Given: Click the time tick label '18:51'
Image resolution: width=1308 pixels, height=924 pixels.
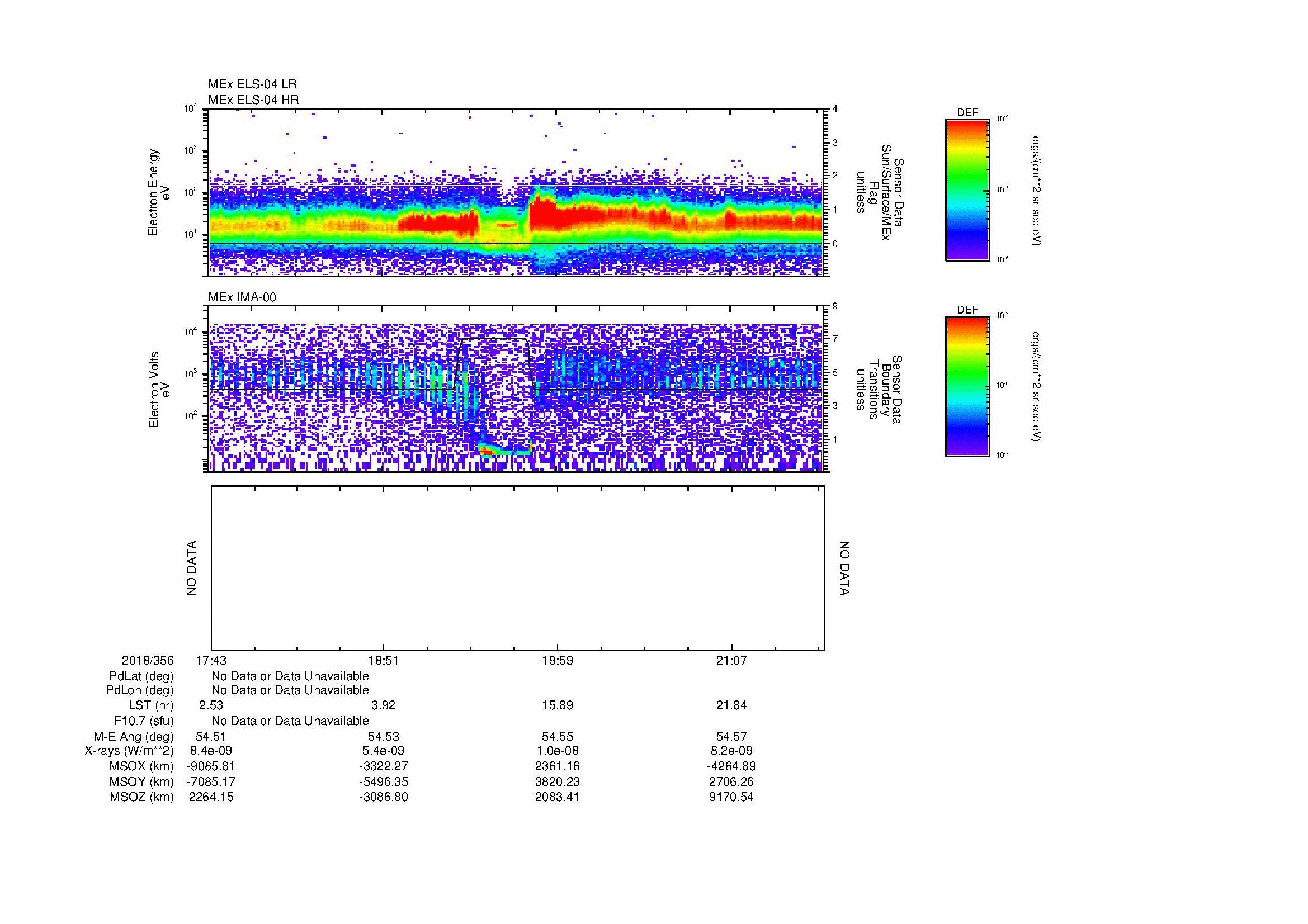Looking at the screenshot, I should (384, 660).
